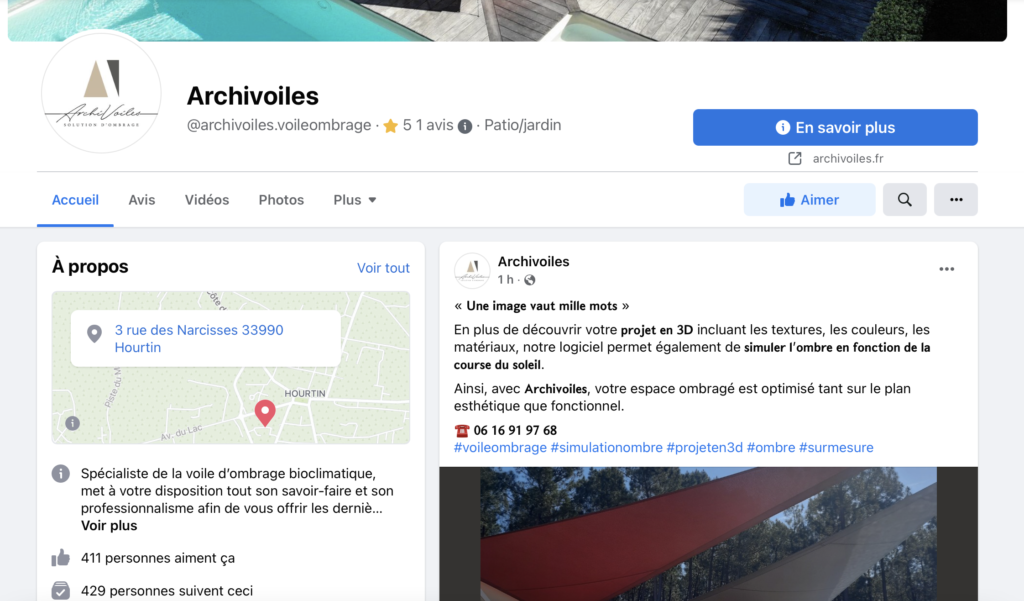Click the map info icon
The height and width of the screenshot is (601, 1024).
tap(72, 423)
